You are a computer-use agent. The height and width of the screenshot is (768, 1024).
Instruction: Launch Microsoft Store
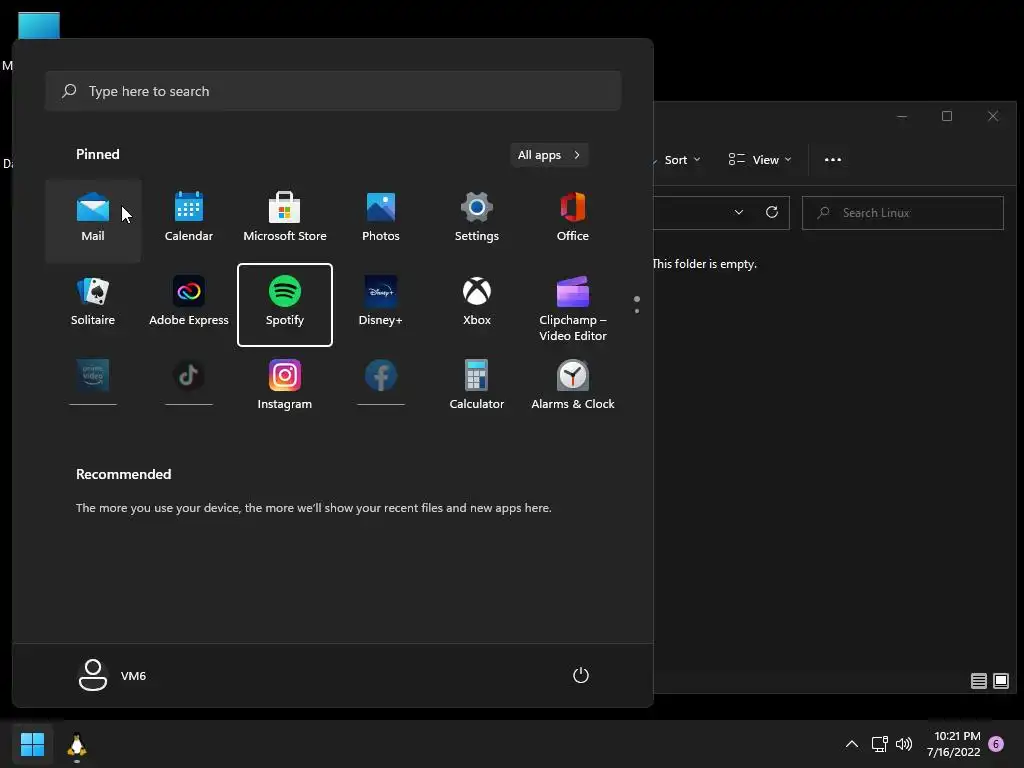[x=285, y=221]
